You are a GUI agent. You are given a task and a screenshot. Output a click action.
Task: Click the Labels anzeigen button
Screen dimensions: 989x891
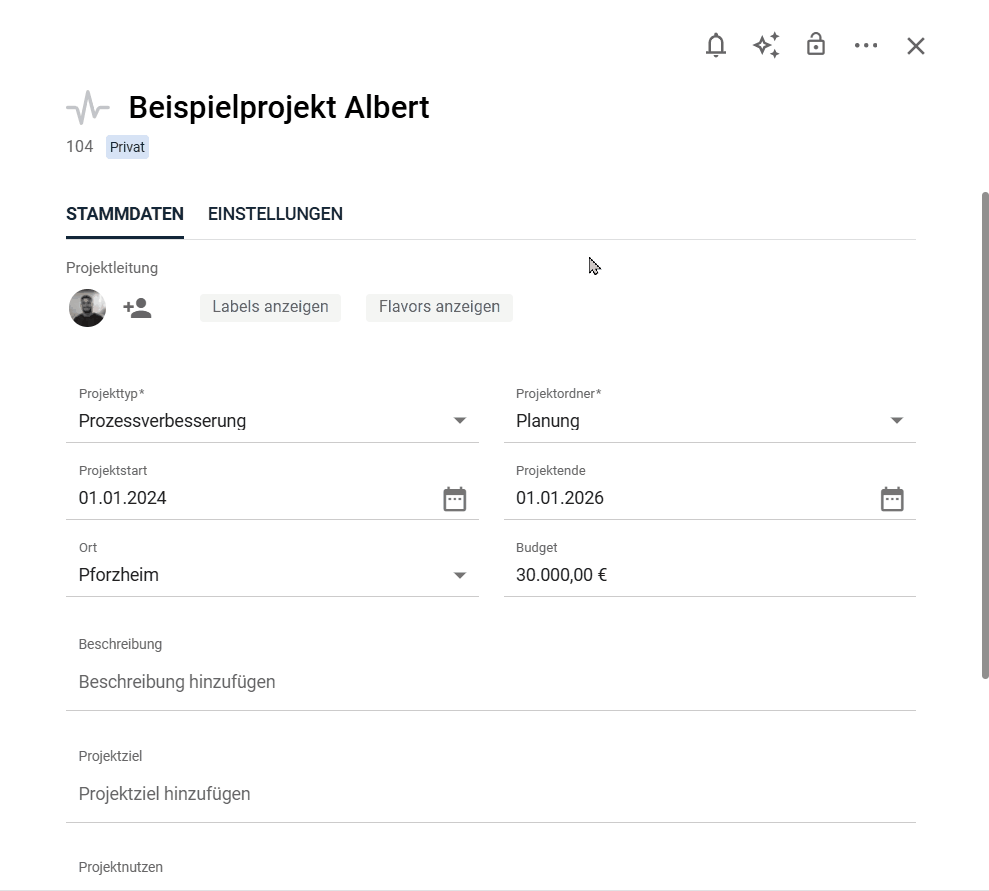point(270,307)
